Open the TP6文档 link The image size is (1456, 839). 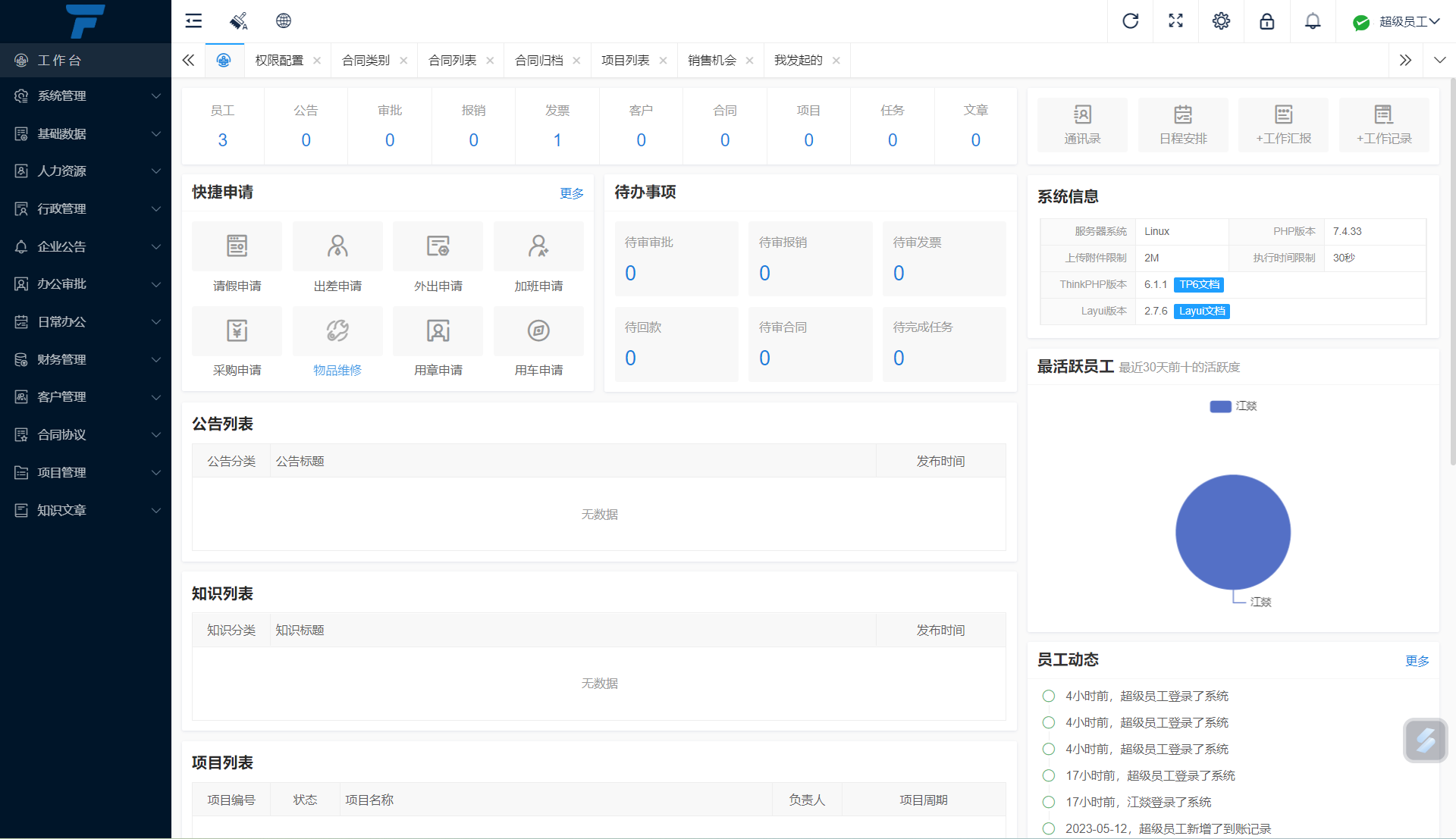1199,285
